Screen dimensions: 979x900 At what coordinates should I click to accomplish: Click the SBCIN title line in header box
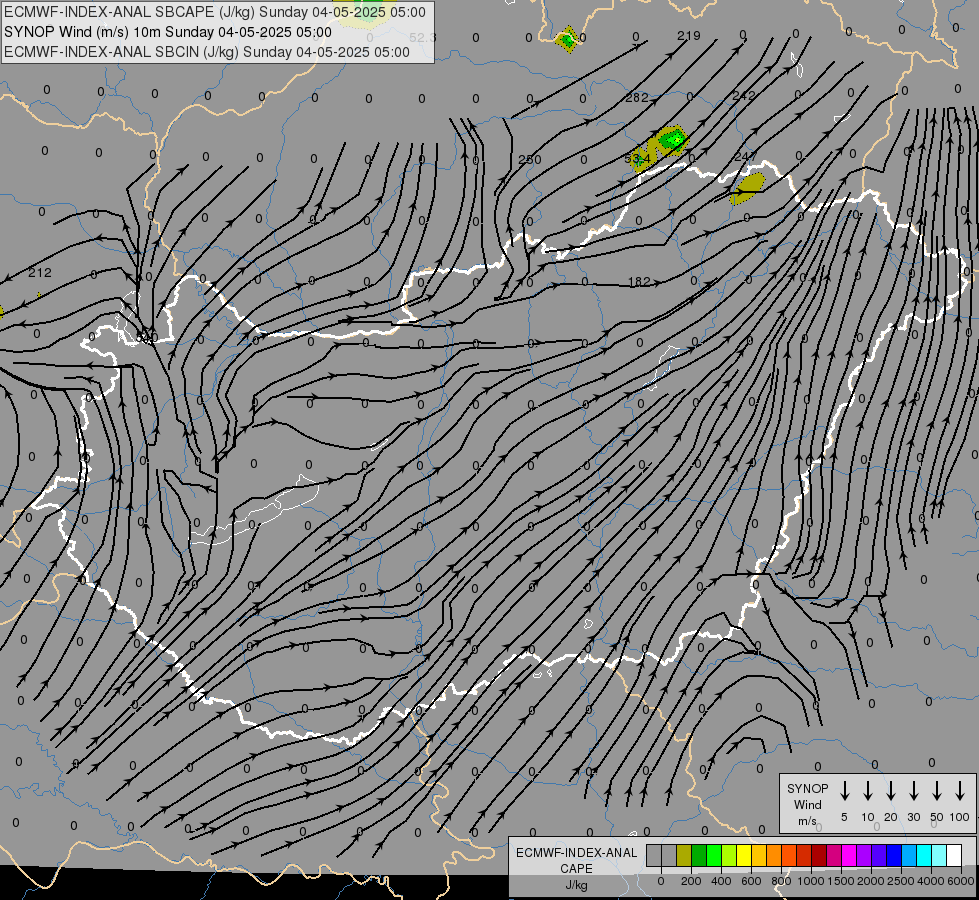coord(207,52)
